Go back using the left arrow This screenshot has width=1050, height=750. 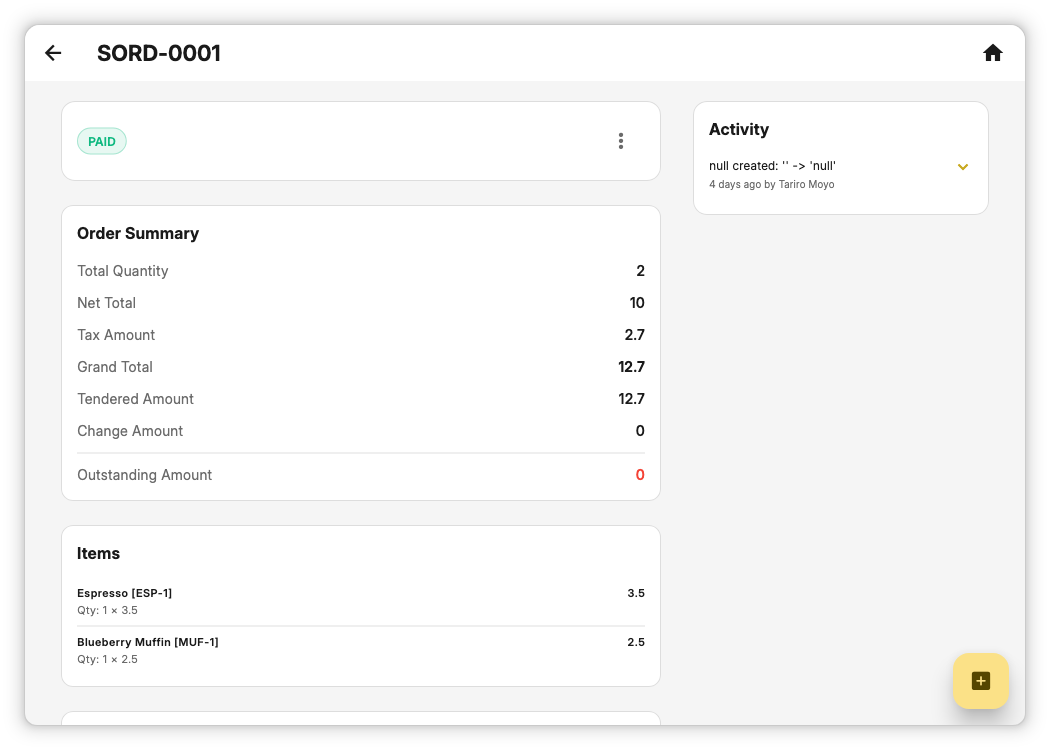pos(53,53)
